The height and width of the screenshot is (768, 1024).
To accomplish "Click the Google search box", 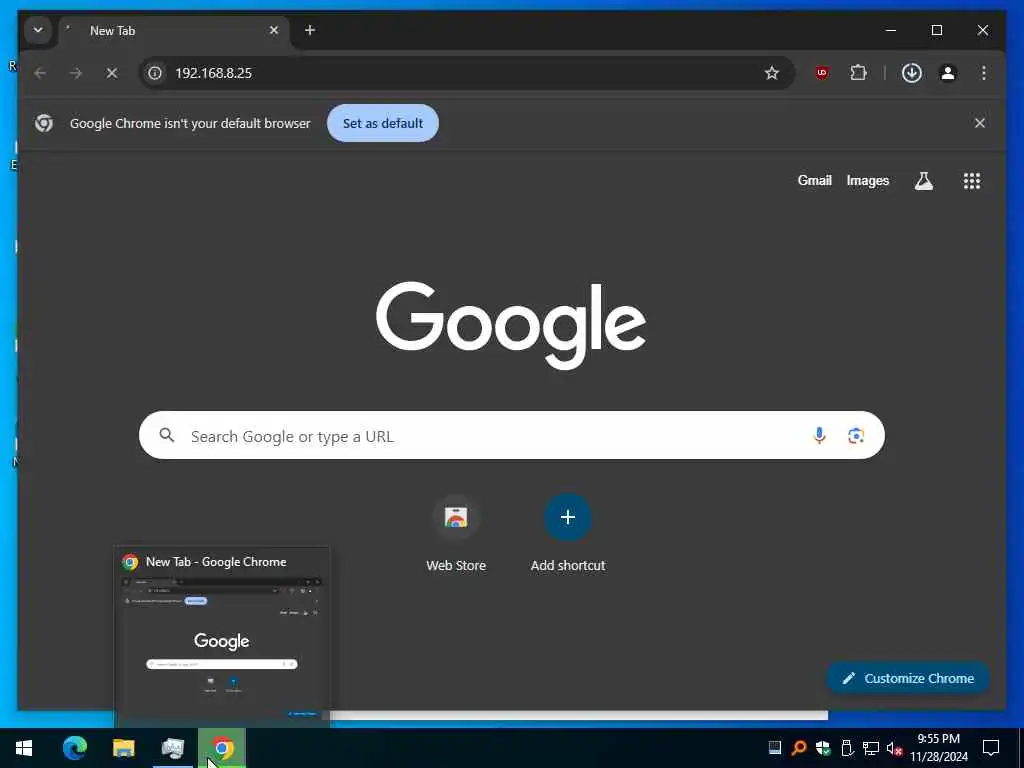I will tap(511, 436).
